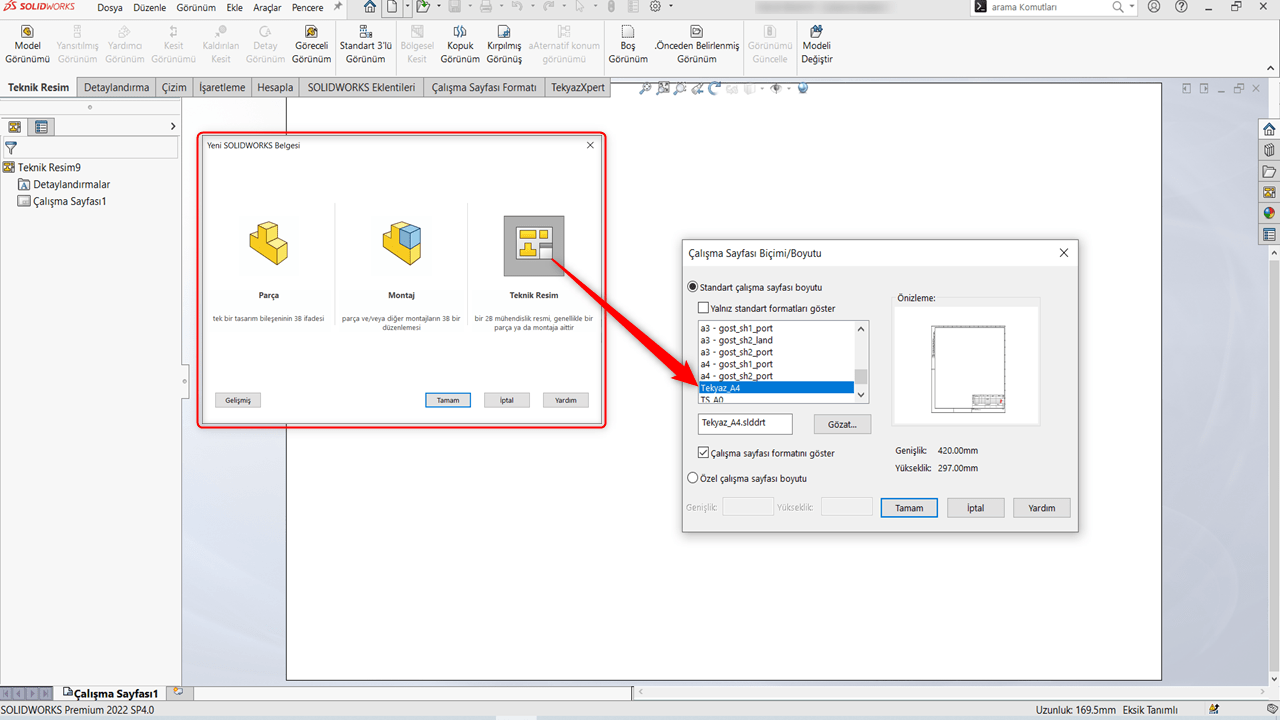Viewport: 1280px width, 720px height.
Task: Switch to the İşaretleme tab
Action: pyautogui.click(x=222, y=87)
